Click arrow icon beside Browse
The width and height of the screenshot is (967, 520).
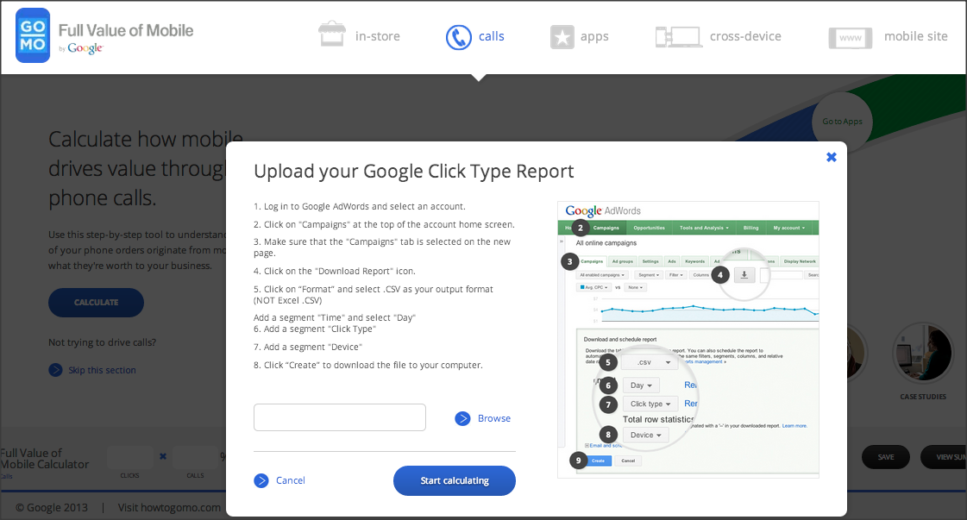[463, 419]
